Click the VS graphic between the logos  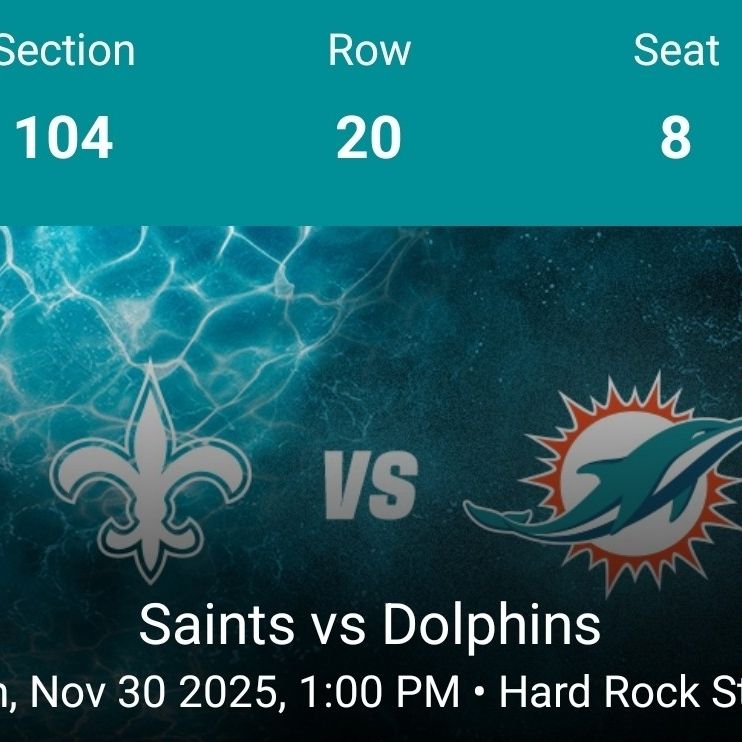[371, 485]
